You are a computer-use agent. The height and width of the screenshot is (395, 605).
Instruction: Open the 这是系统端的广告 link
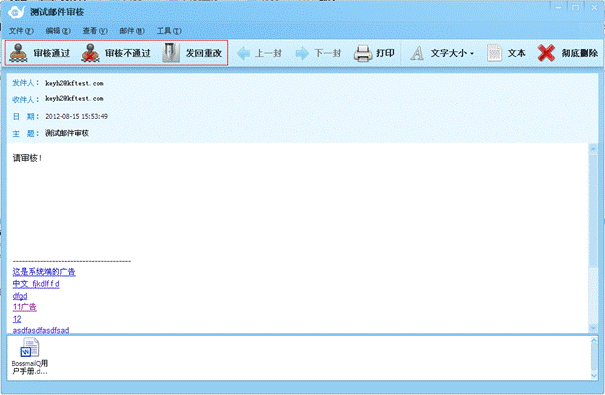[x=44, y=272]
